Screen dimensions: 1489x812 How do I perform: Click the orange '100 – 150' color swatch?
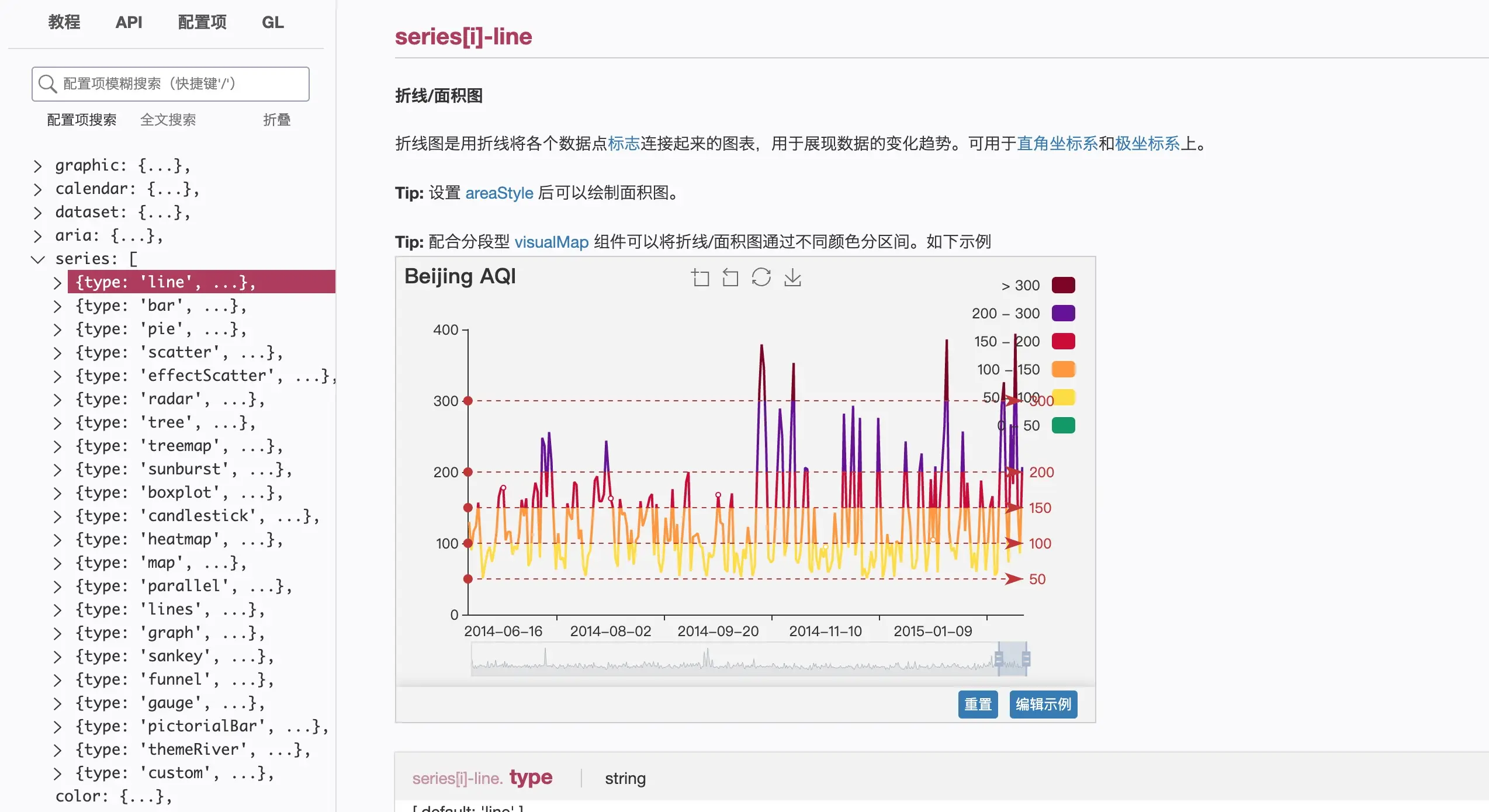(x=1063, y=369)
